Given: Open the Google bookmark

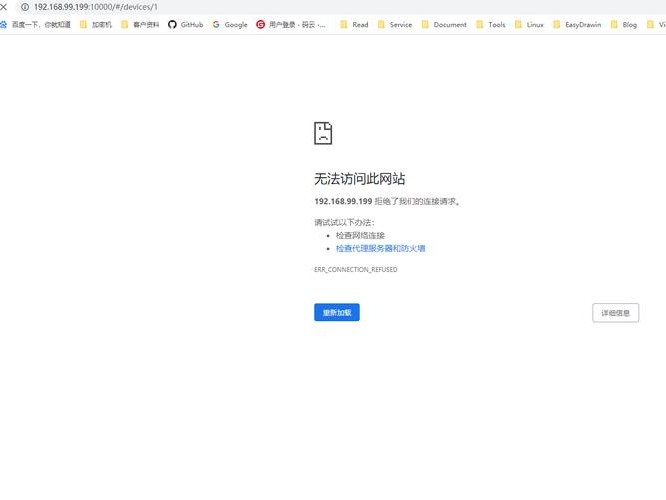Looking at the screenshot, I should pos(230,25).
